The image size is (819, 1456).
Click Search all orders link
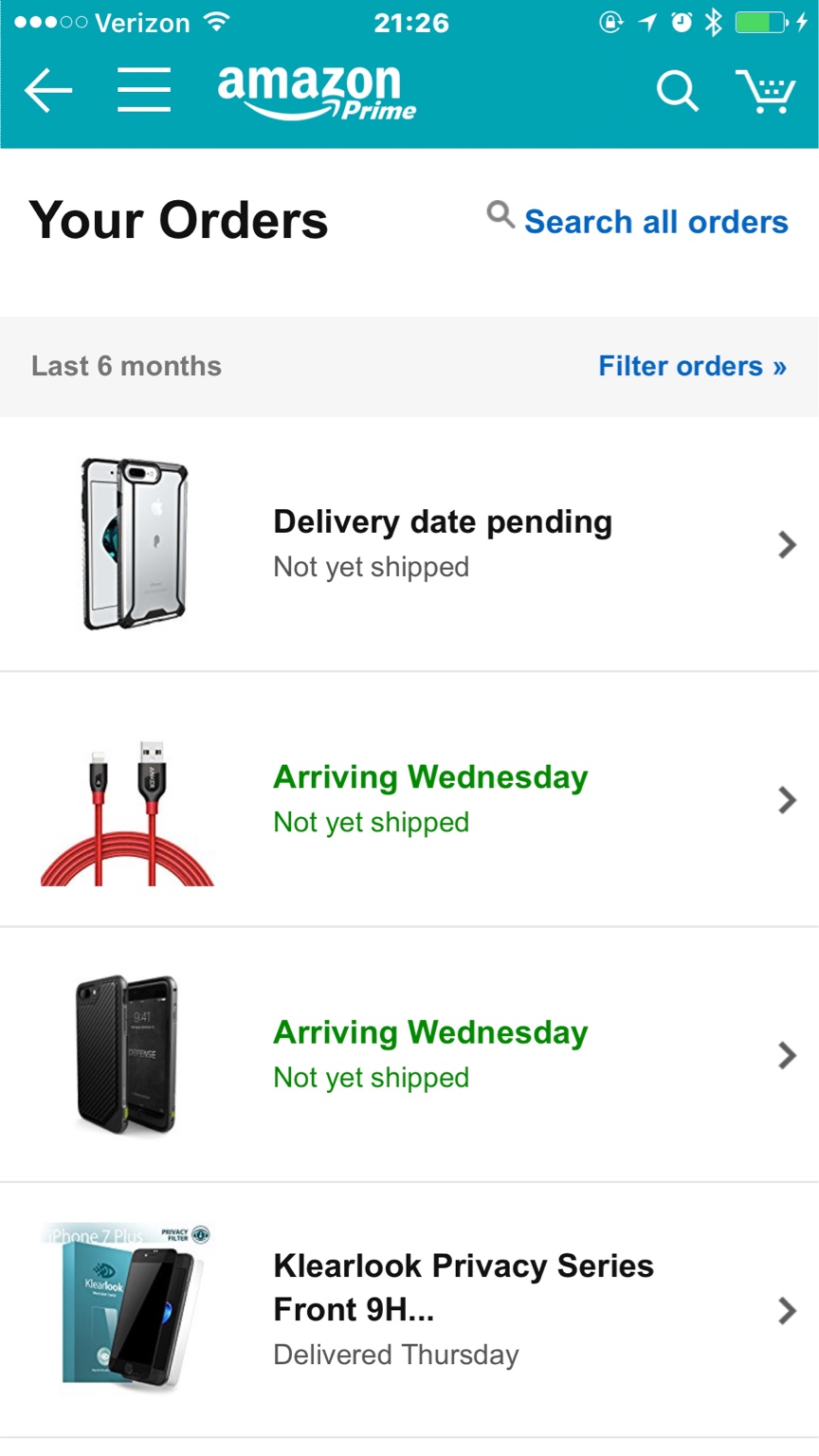(x=656, y=222)
